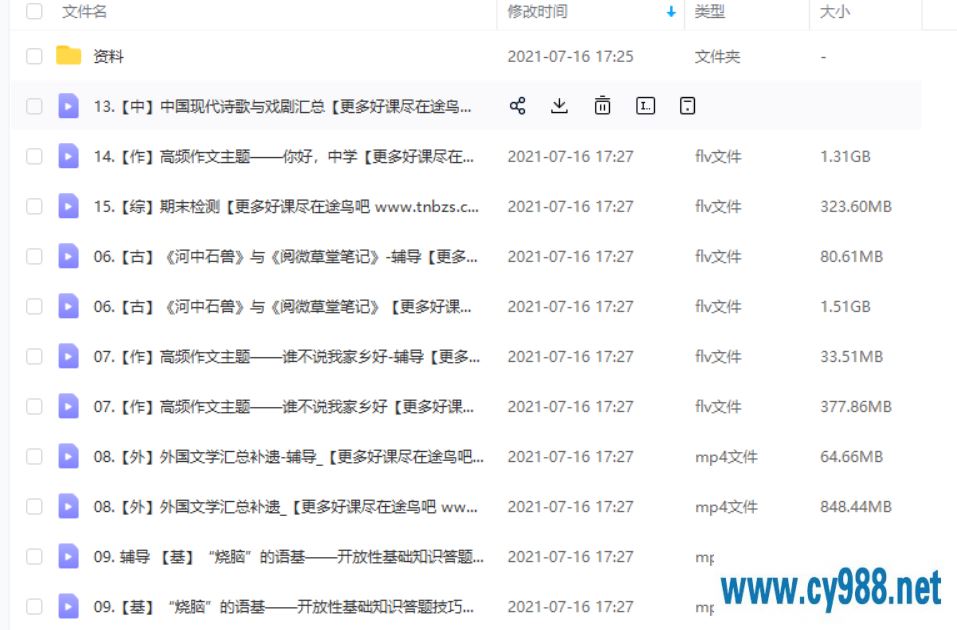957x630 pixels.
Task: Open 06.【古】河中石兽 file ending 更多好课
Action: (x=282, y=306)
